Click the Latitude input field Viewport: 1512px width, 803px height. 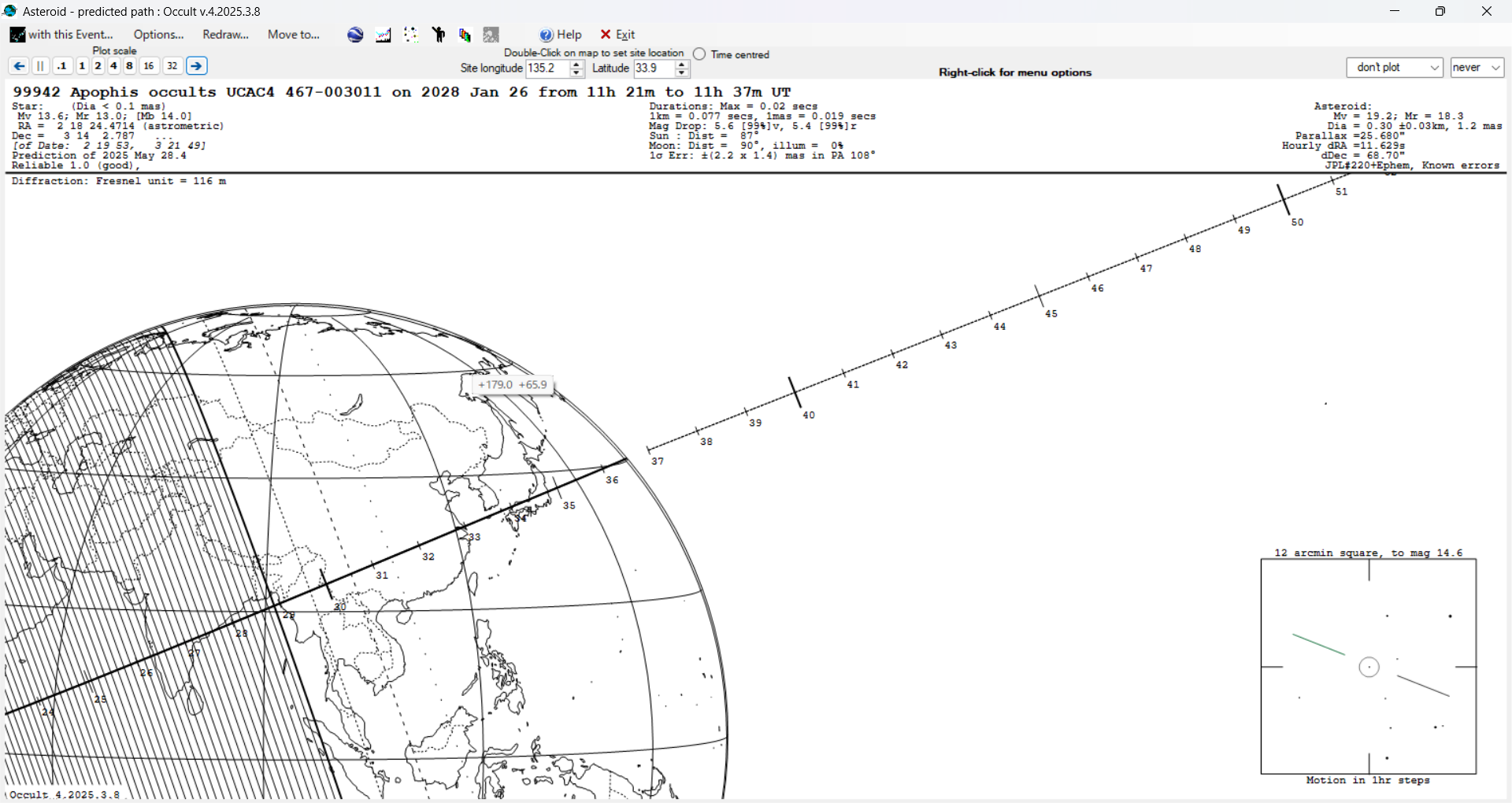654,68
